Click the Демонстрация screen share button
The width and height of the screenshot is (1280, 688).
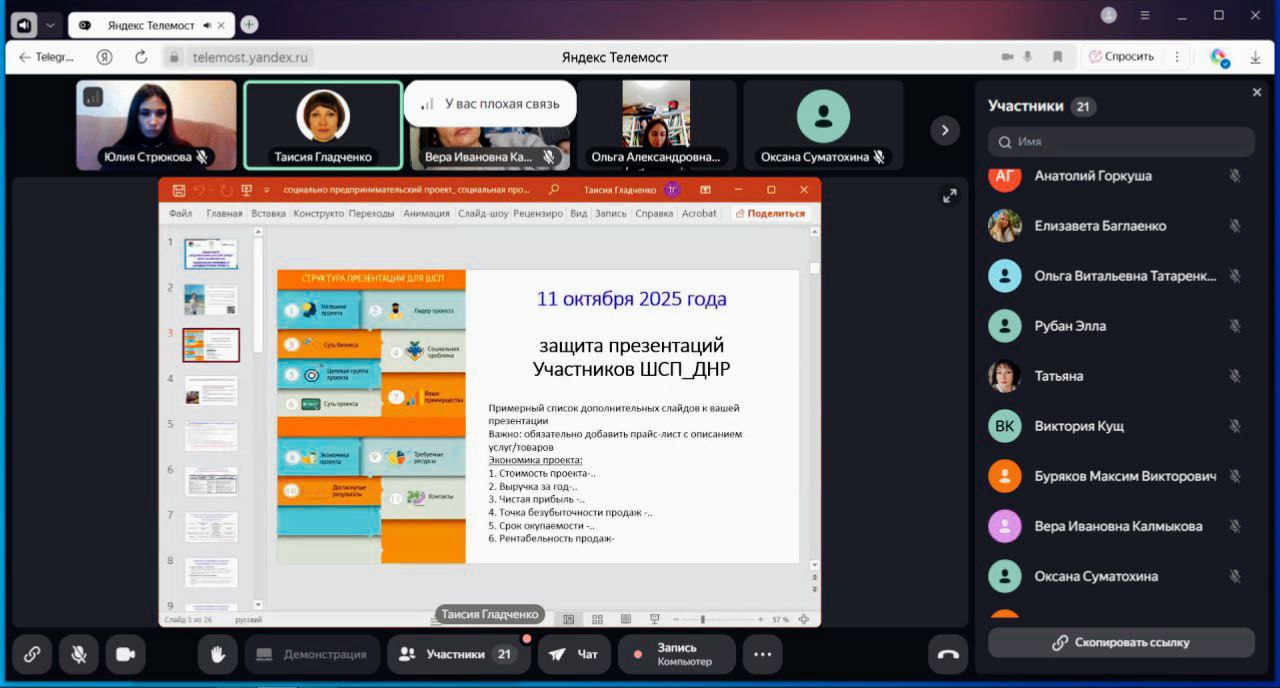tap(312, 655)
